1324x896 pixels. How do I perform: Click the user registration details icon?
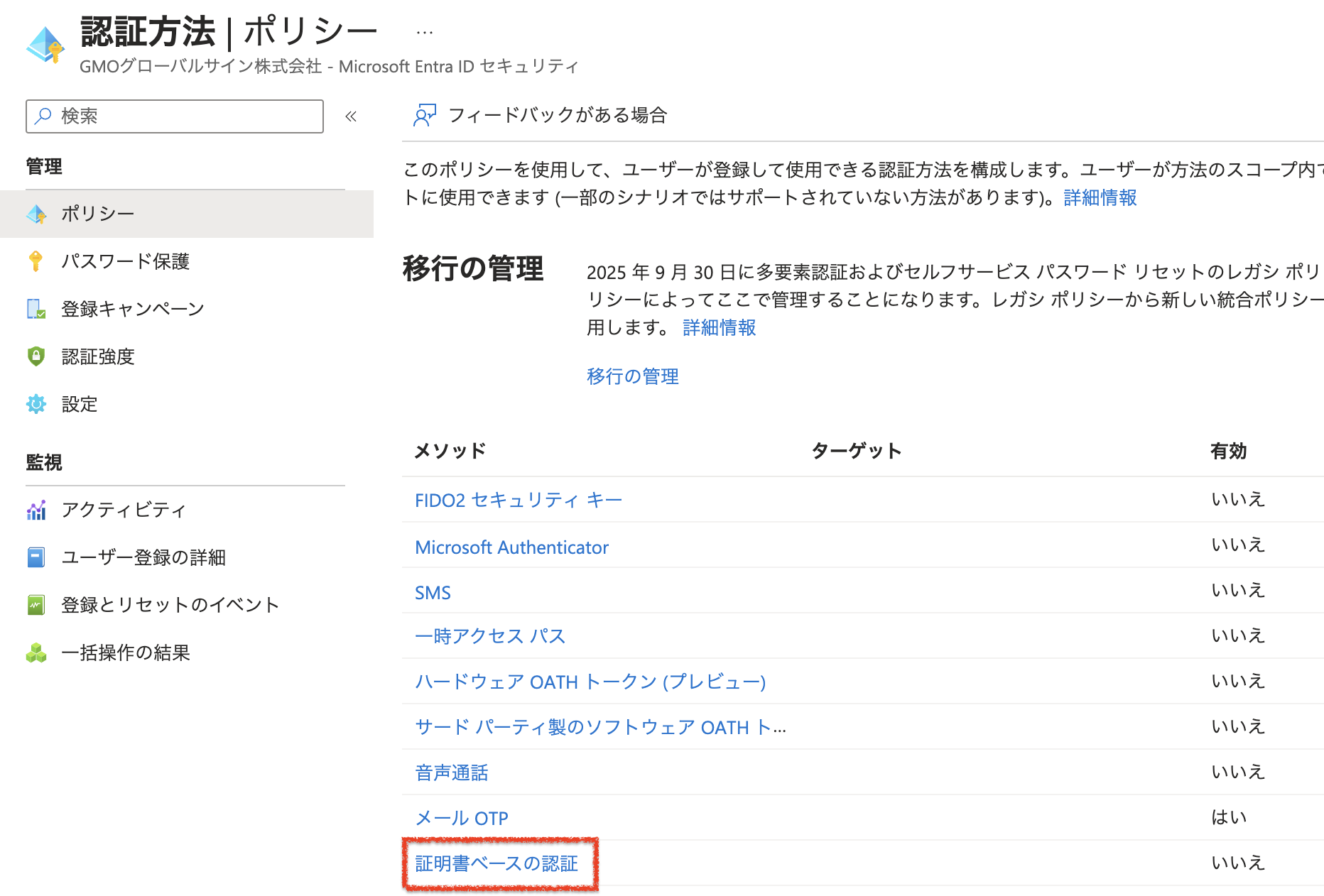tap(36, 557)
